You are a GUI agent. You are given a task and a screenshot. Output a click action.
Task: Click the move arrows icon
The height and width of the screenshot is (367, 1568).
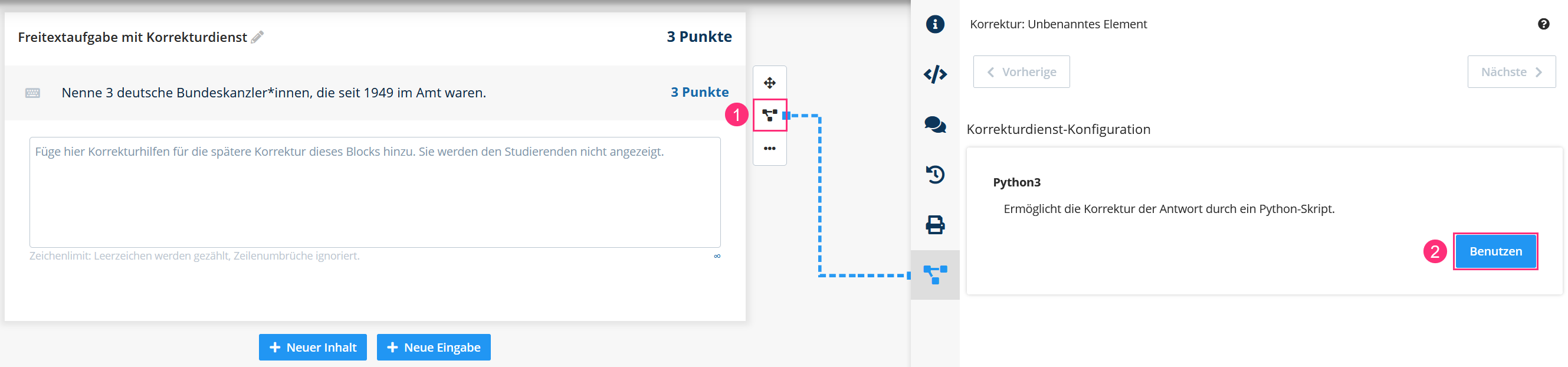[769, 83]
